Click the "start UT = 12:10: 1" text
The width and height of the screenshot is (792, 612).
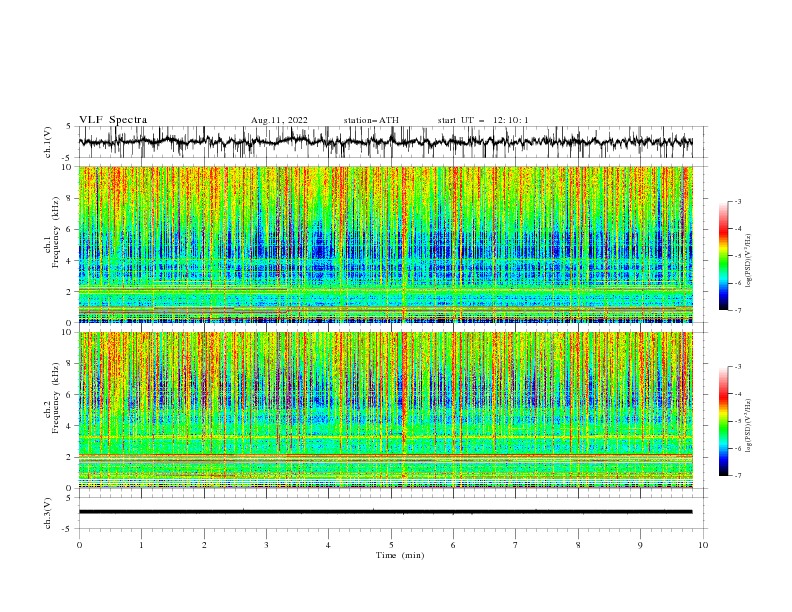[x=483, y=120]
